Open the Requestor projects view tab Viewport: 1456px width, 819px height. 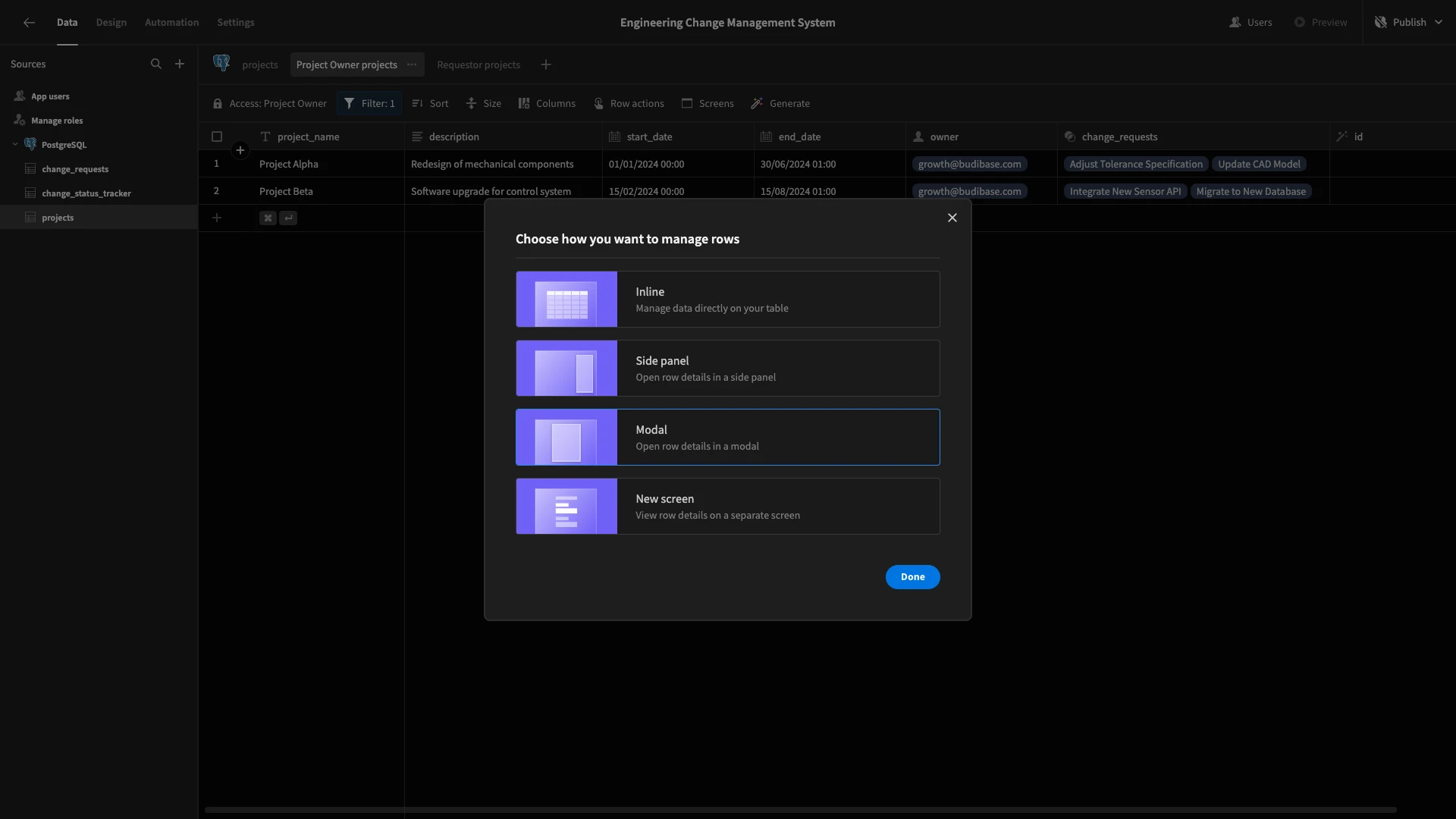[479, 64]
